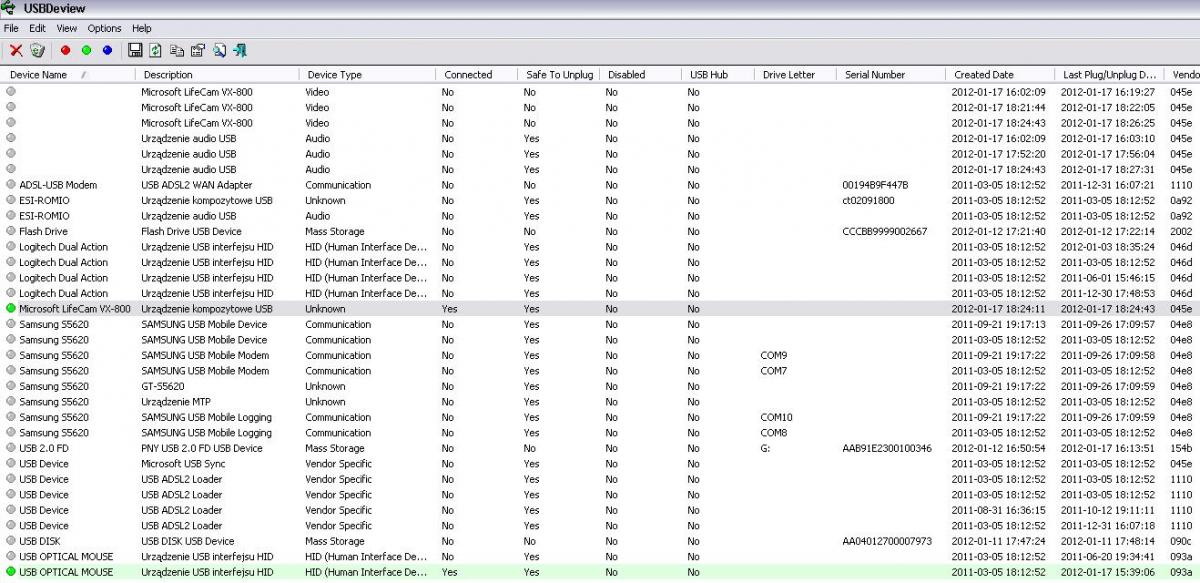Click the green dot Enable Devices icon
Screen dimensions: 1200x583
[x=86, y=50]
